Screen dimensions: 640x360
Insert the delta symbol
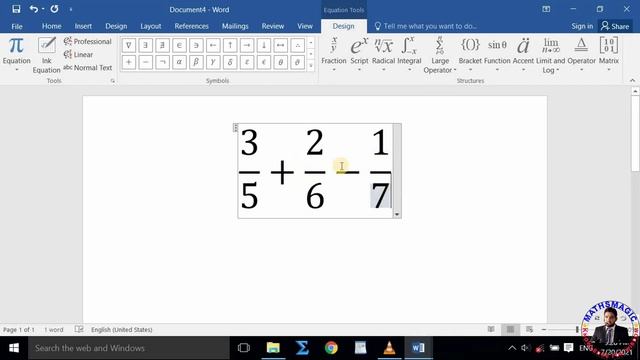pos(230,62)
